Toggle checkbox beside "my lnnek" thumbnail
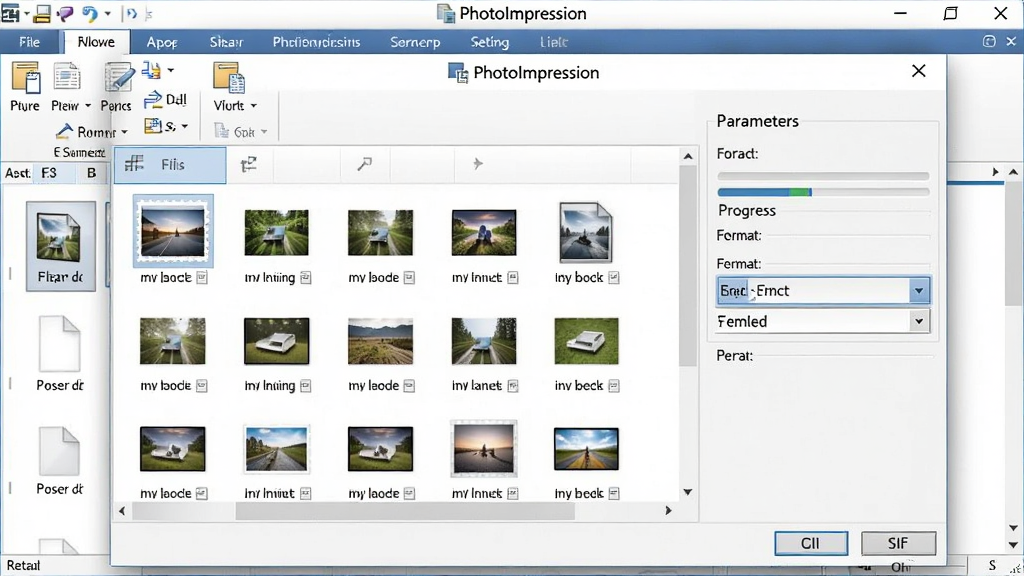Image resolution: width=1024 pixels, height=576 pixels. coord(513,494)
